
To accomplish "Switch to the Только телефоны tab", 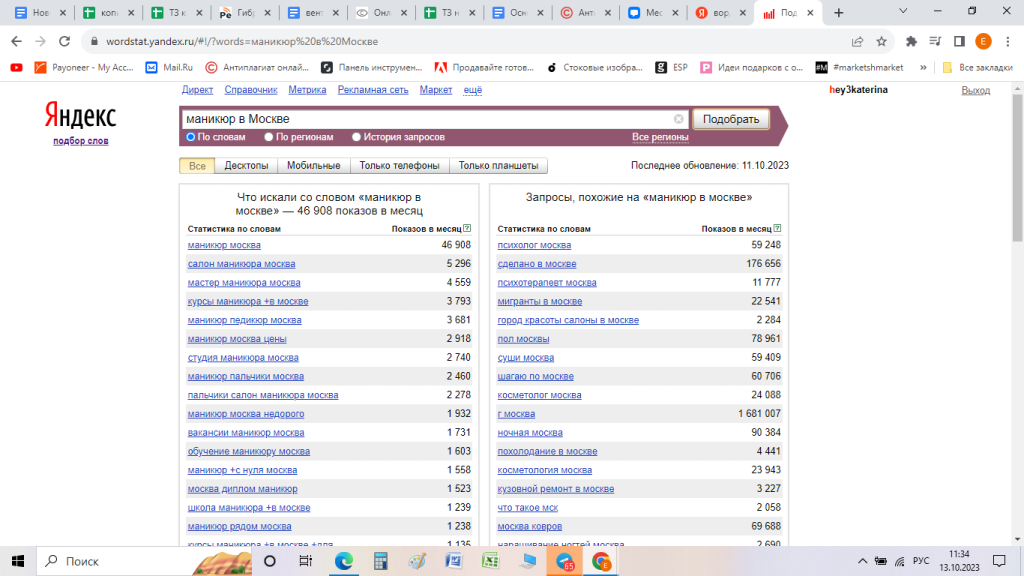I will 400,166.
